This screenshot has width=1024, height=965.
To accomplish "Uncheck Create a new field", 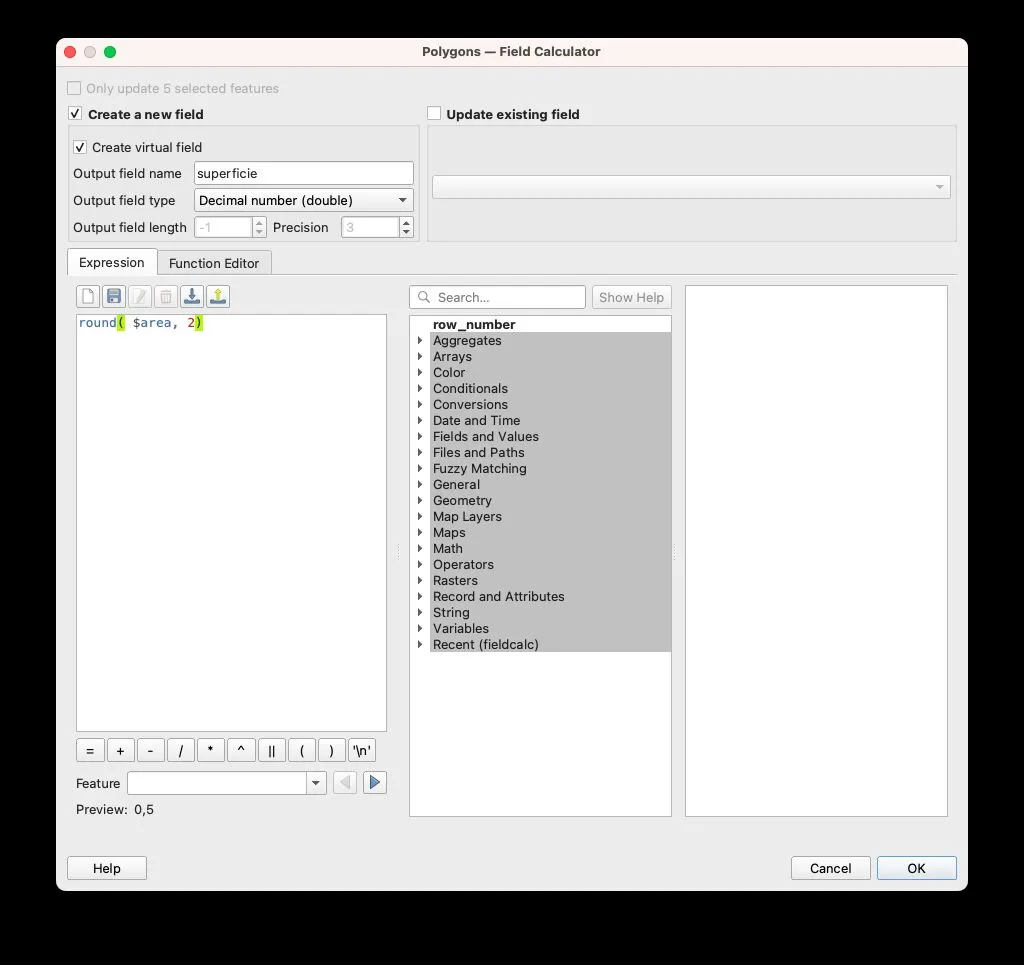I will tap(75, 114).
